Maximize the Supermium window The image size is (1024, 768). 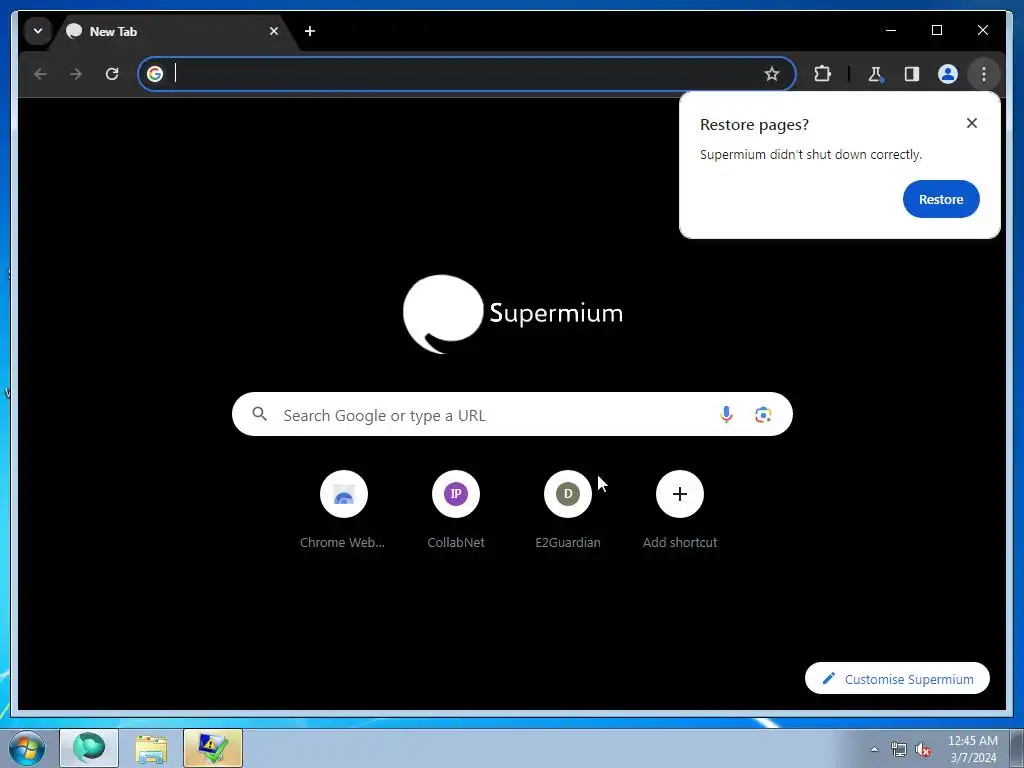pos(936,30)
